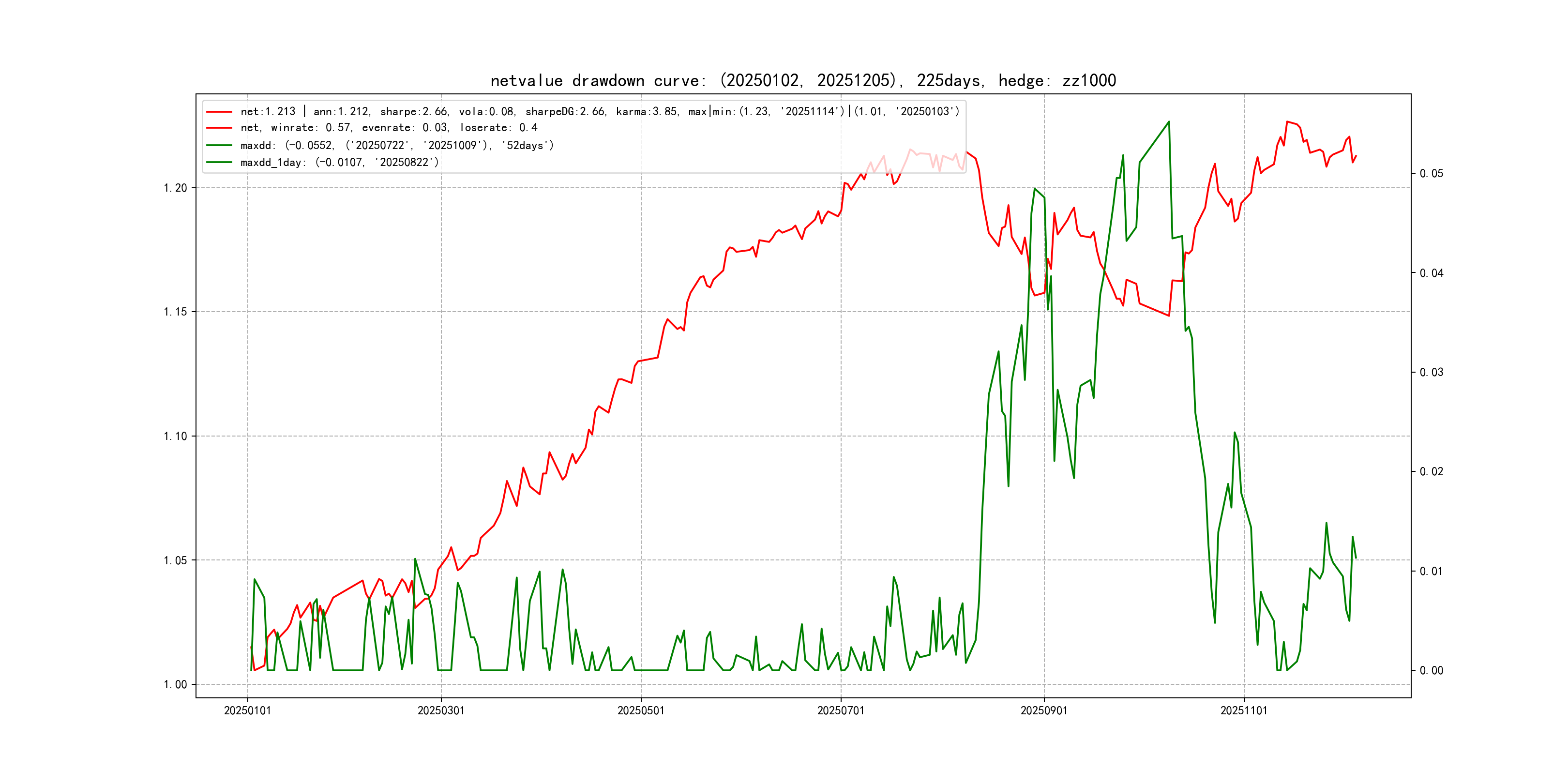Click the green swatch beside maxdd legend entry
The width and height of the screenshot is (1568, 784).
tap(219, 146)
